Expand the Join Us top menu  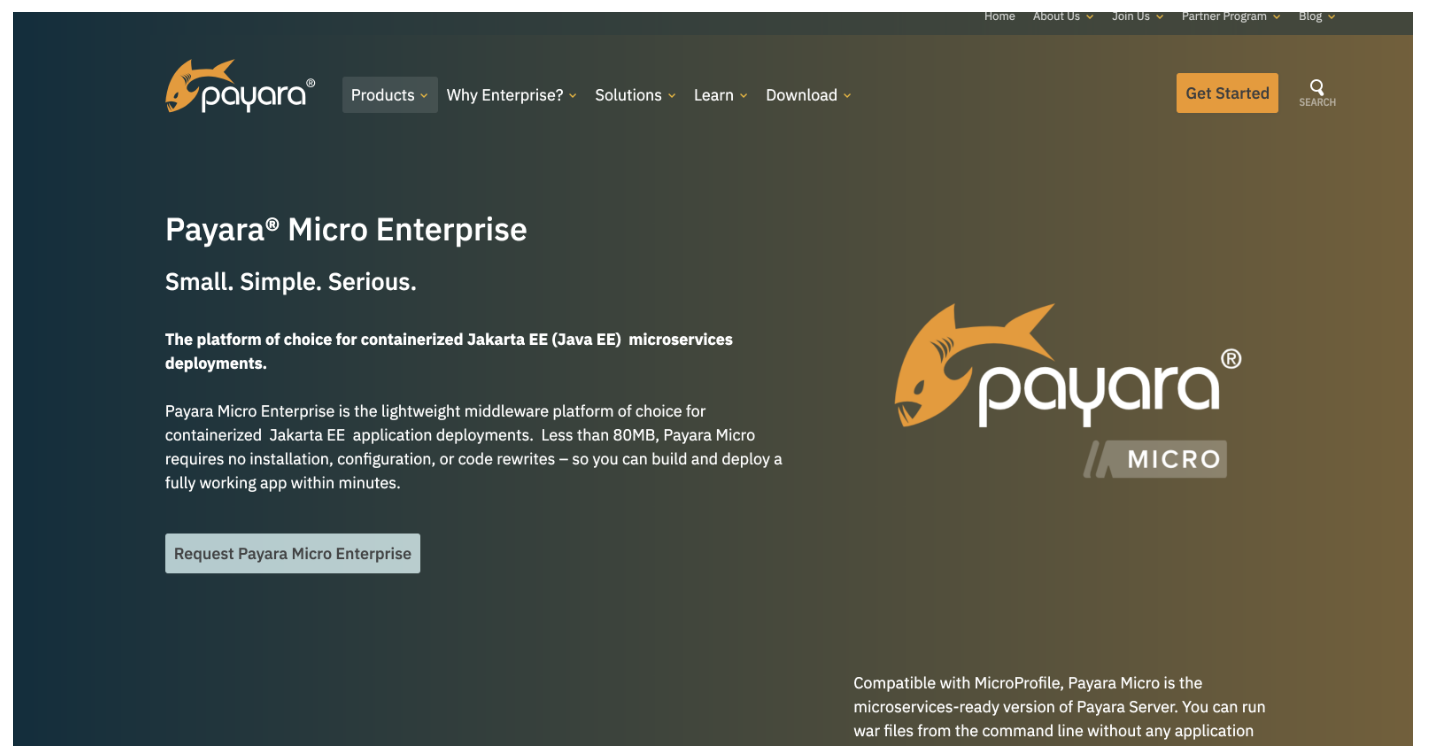click(1137, 16)
